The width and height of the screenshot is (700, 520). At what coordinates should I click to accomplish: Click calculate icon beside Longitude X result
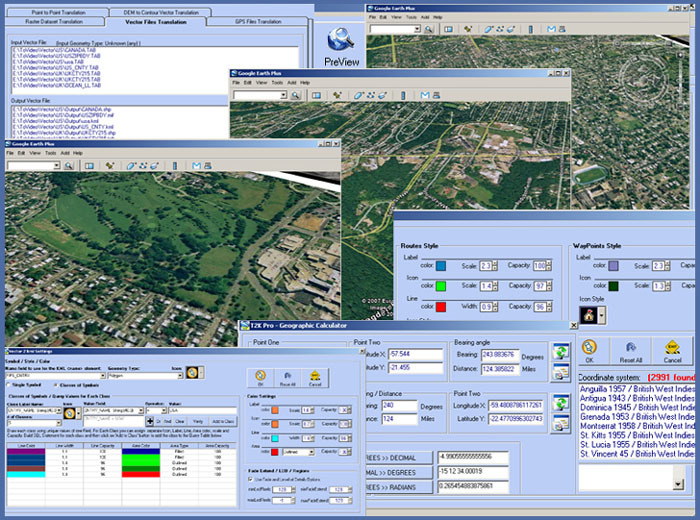coord(560,403)
